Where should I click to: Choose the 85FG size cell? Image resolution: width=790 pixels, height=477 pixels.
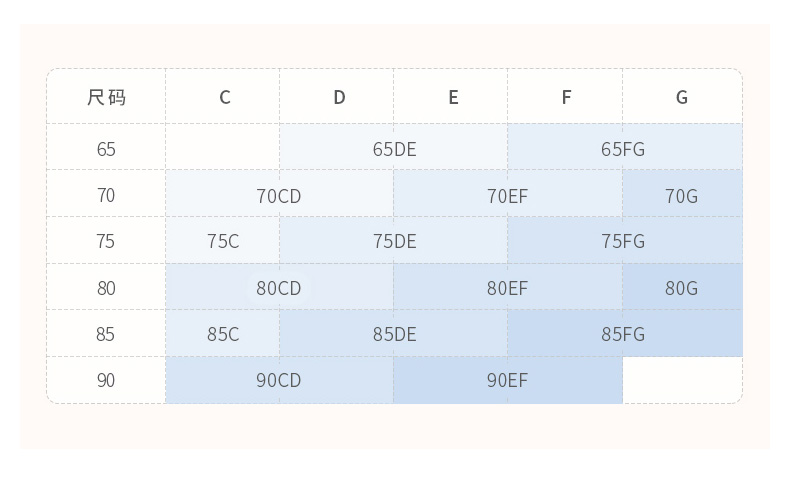point(624,334)
